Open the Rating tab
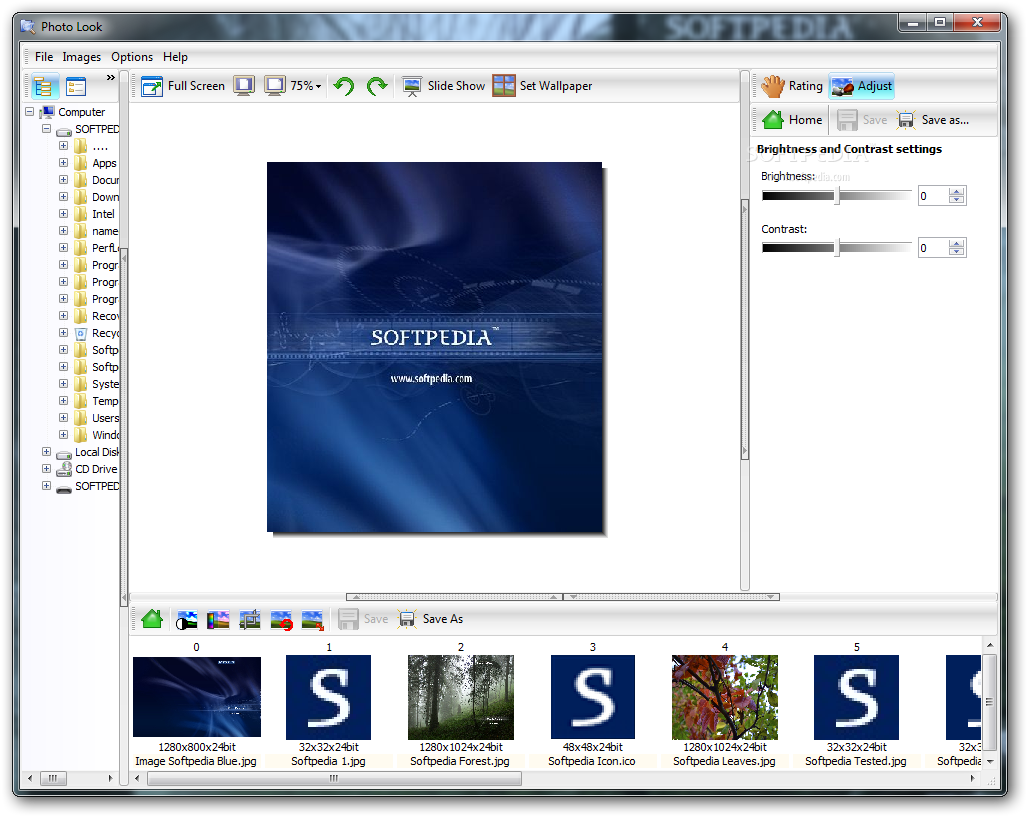Screen dimensions: 1028x817 point(792,86)
